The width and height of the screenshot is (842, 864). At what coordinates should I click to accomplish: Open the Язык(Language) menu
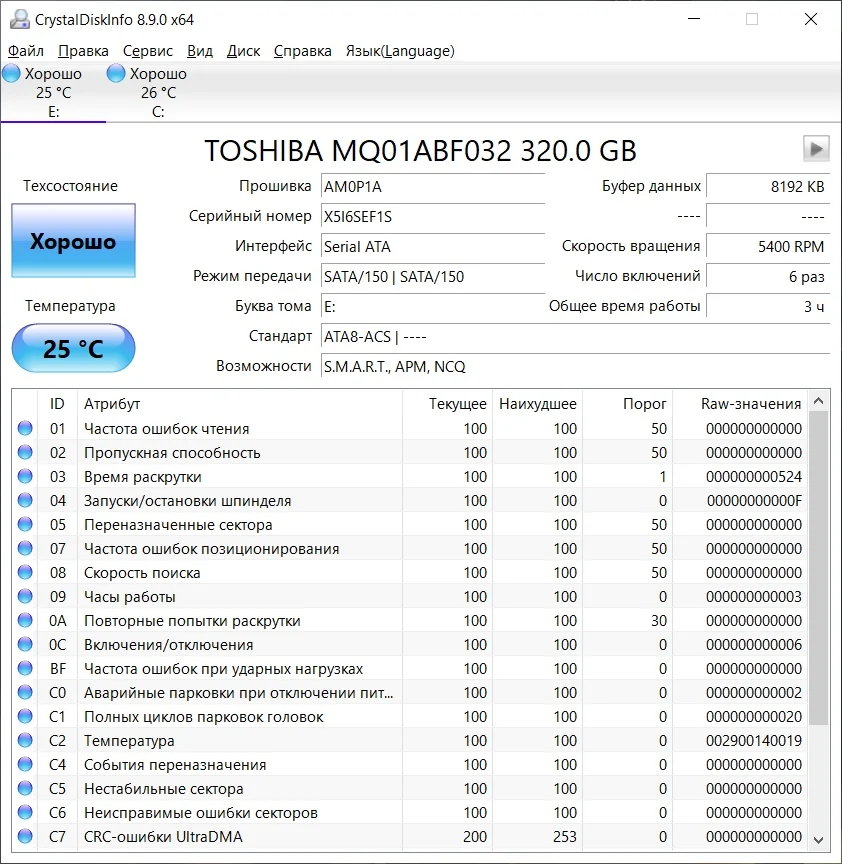click(400, 51)
